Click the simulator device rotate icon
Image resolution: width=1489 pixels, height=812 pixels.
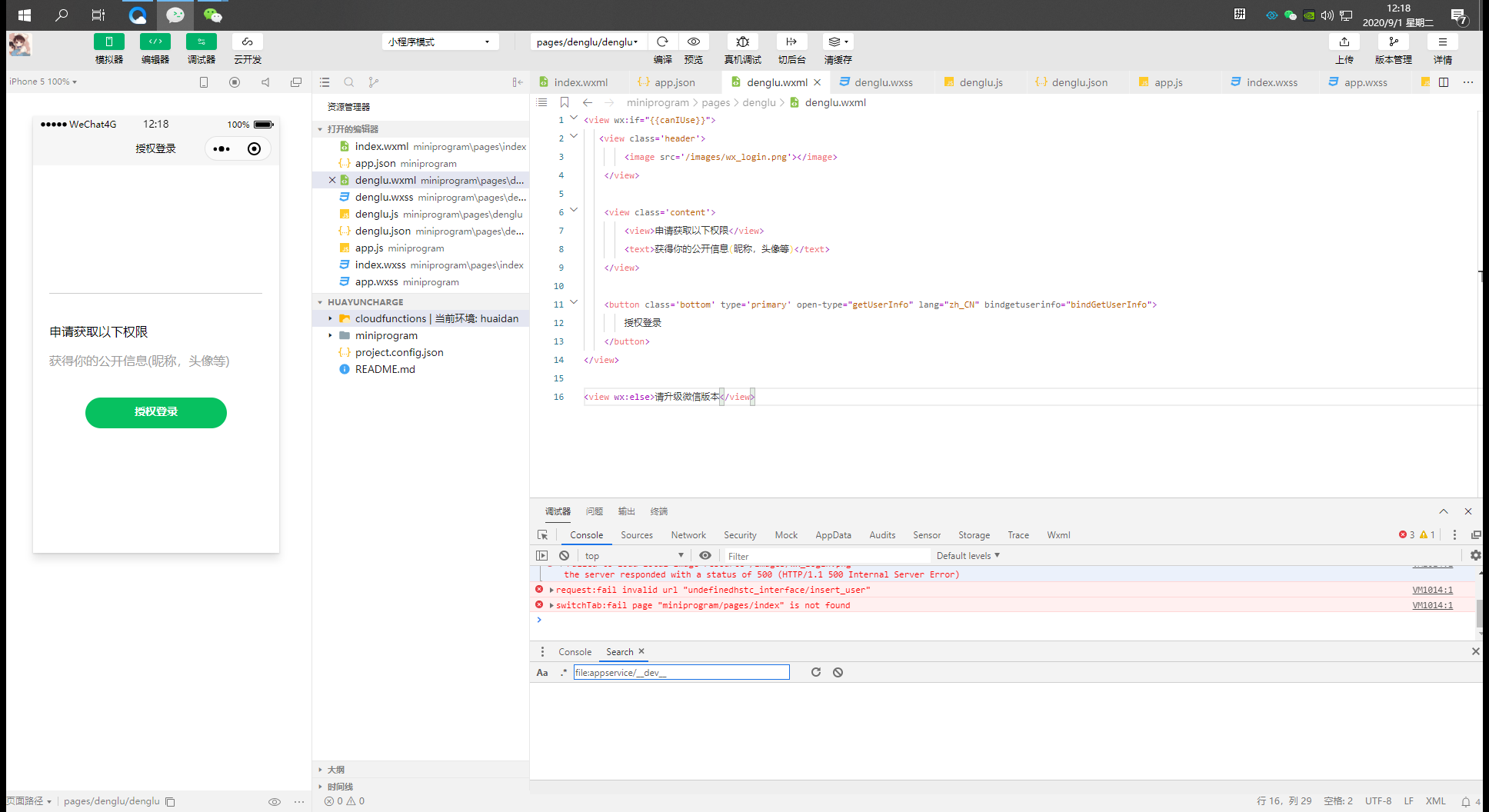pyautogui.click(x=204, y=82)
